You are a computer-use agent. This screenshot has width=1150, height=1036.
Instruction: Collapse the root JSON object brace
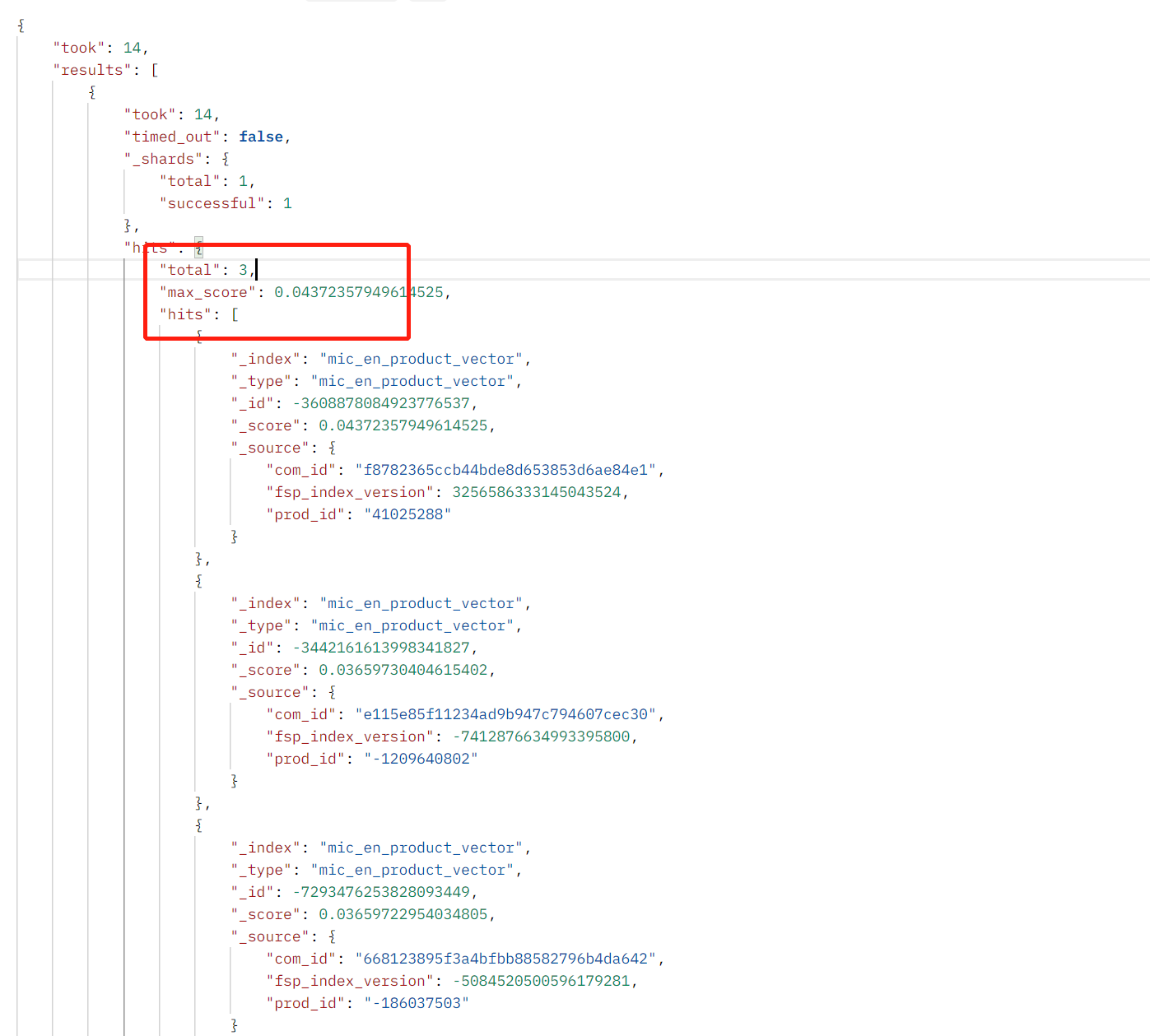coord(20,25)
